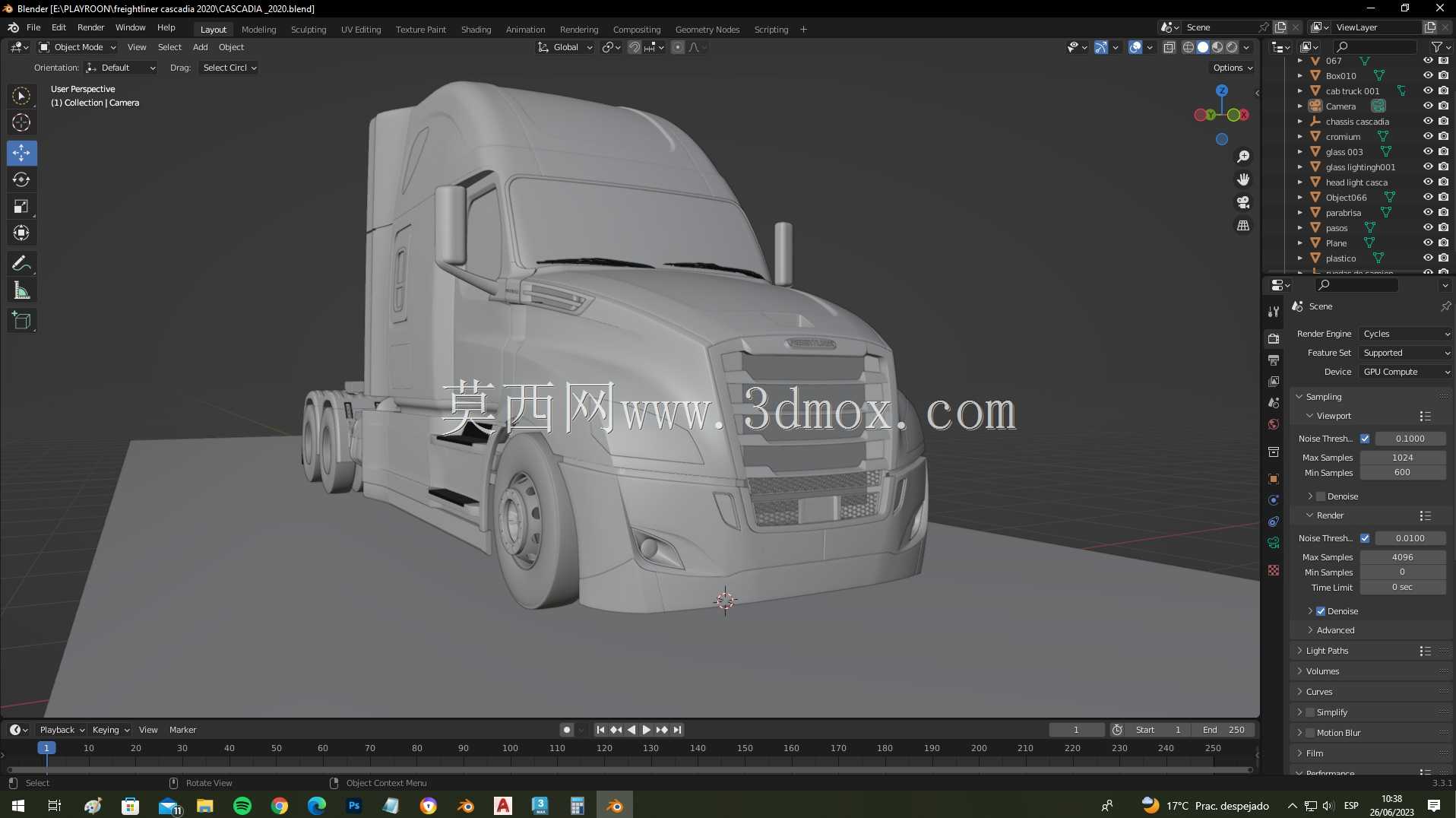Screen dimensions: 1456x818
Task: Open the Keying popover in timeline
Action: pyautogui.click(x=110, y=730)
